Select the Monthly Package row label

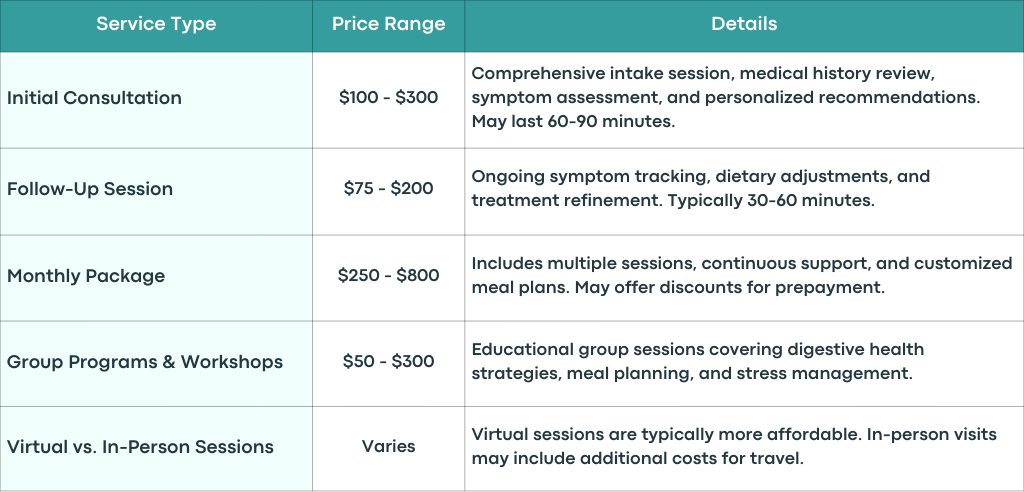click(86, 276)
